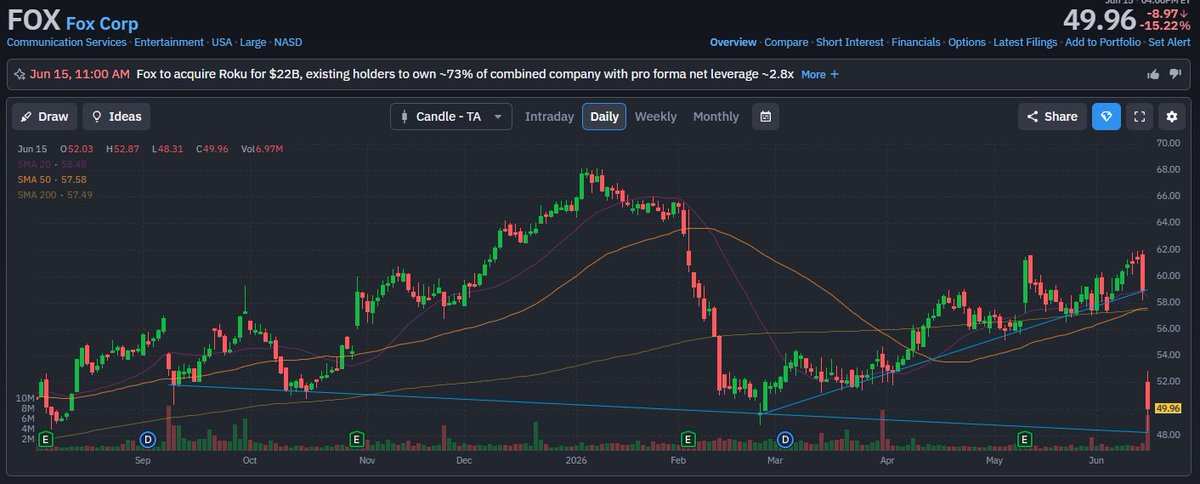1200x484 pixels.
Task: Set a price alert for FOX
Action: 1169,43
